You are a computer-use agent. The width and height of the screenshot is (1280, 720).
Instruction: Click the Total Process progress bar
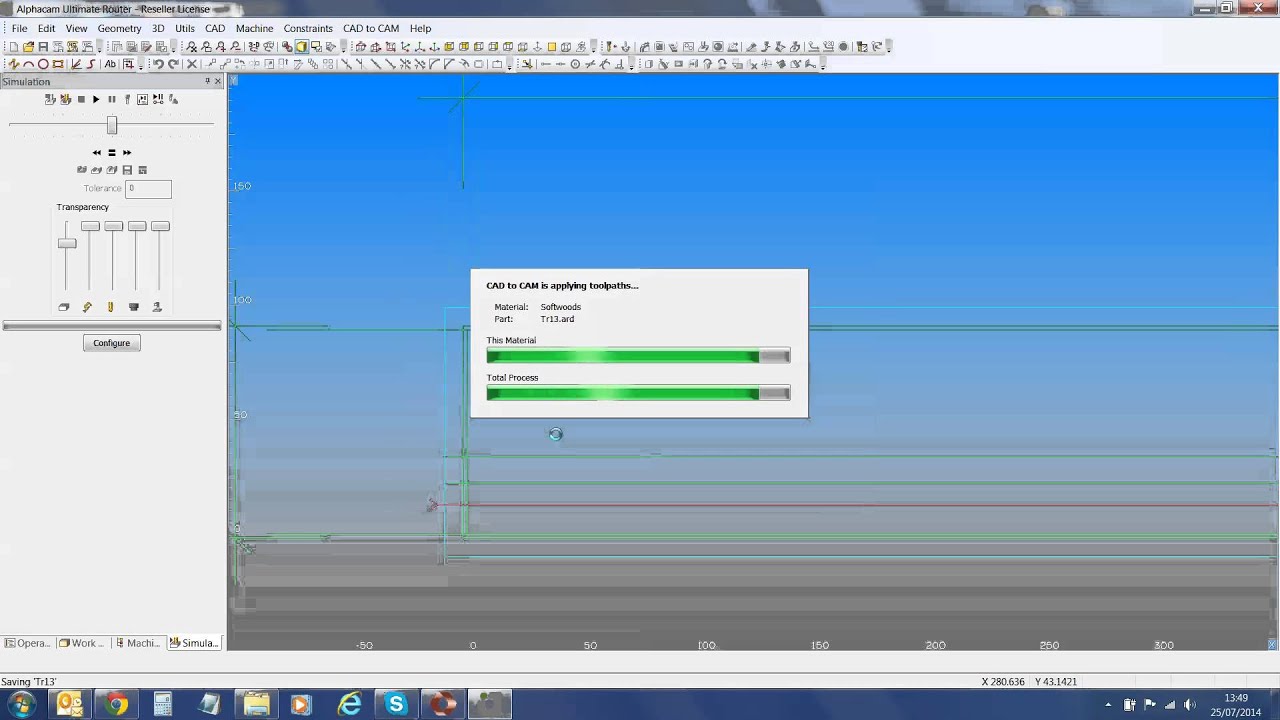coord(638,393)
